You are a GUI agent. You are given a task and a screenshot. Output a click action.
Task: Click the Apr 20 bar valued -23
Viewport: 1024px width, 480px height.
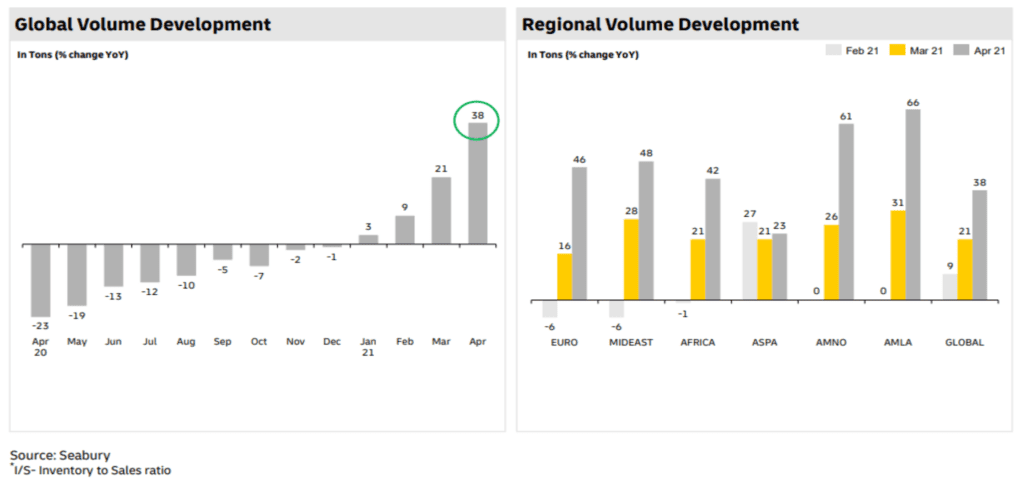[40, 281]
